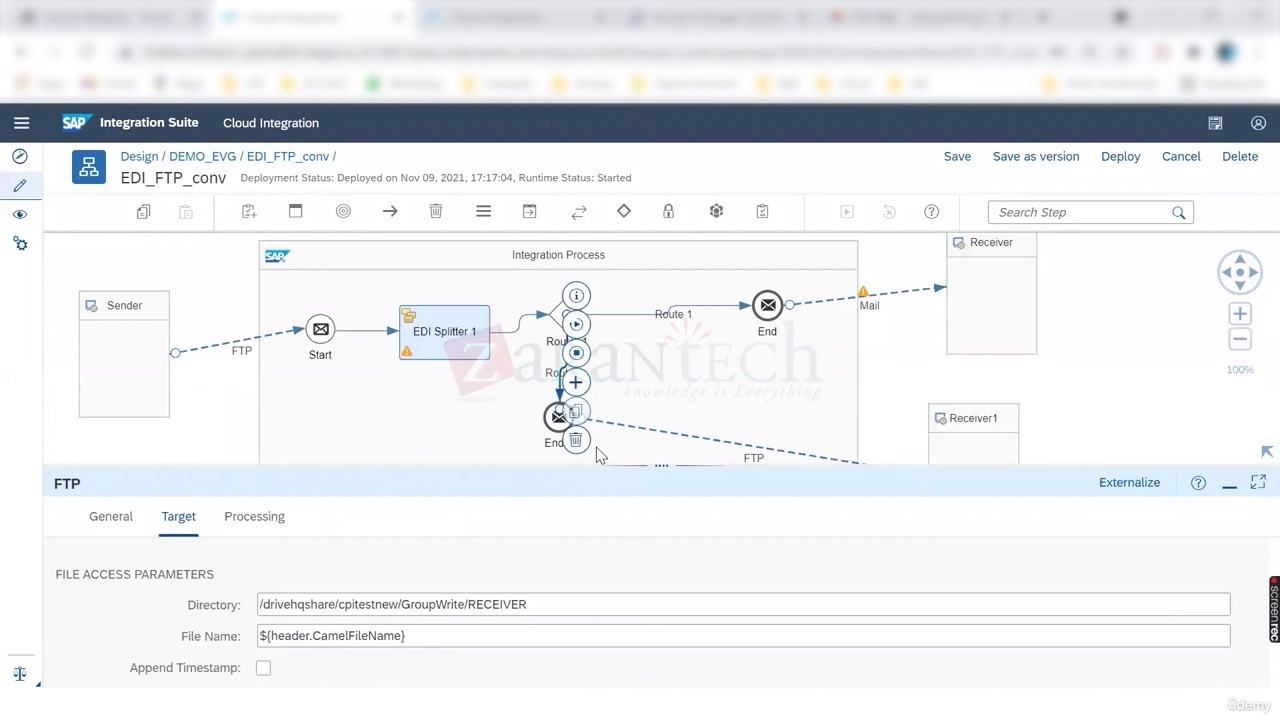Open the Persistence cube palette icon
1280x720 pixels.
point(716,212)
